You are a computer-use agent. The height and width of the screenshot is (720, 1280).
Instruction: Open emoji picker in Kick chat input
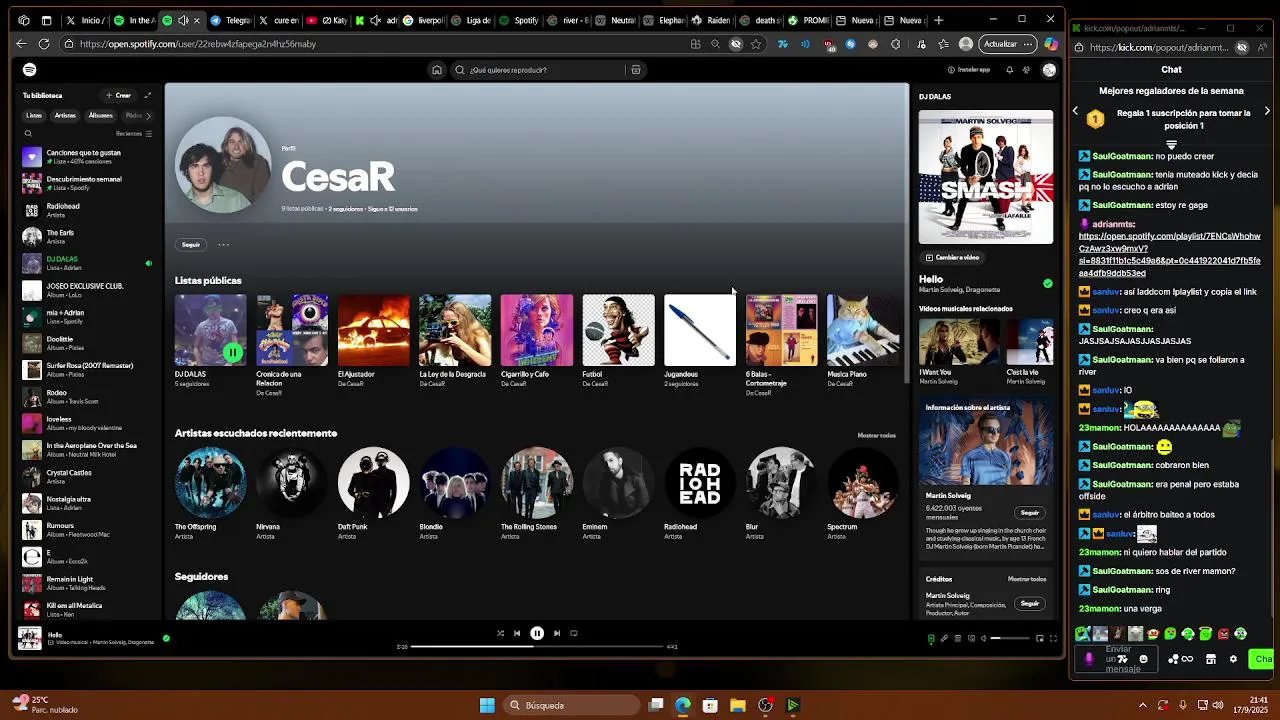(1144, 659)
